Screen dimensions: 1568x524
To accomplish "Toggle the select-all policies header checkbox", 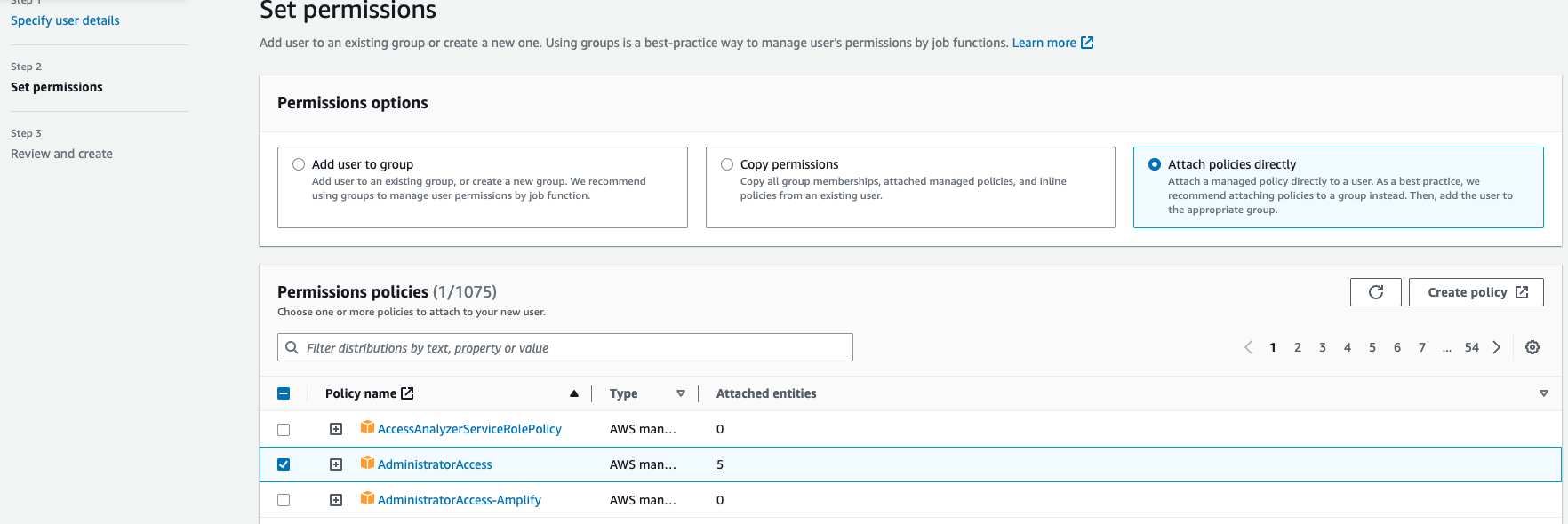I will [284, 393].
